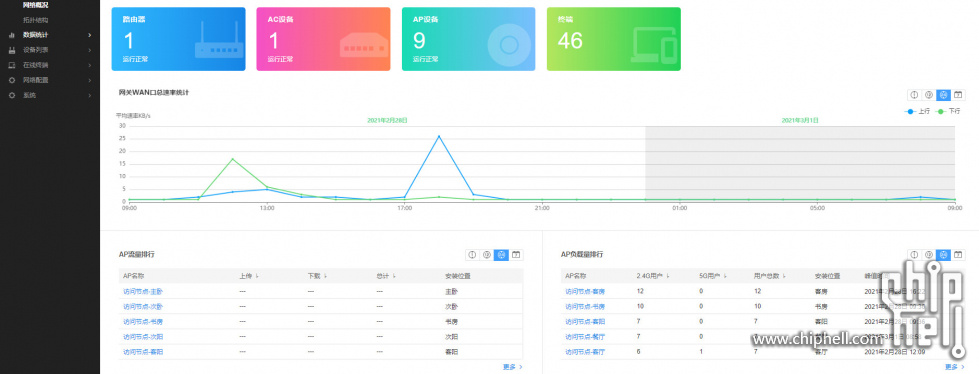Viewport: 979px width, 374px height.
Task: Click the devices icon on 终端 card
Action: (654, 45)
